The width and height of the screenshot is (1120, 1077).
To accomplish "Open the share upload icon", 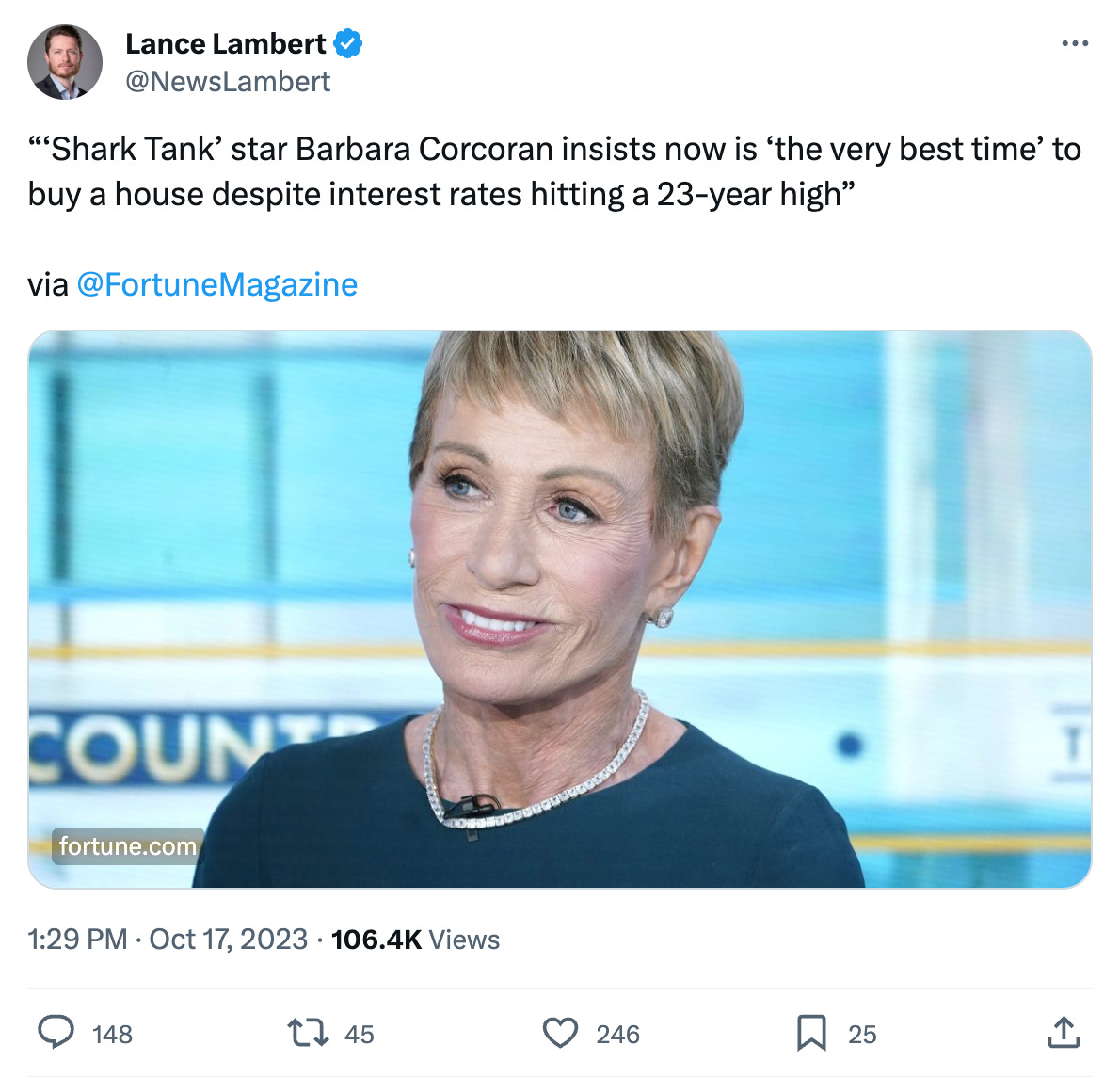I will click(1064, 1032).
